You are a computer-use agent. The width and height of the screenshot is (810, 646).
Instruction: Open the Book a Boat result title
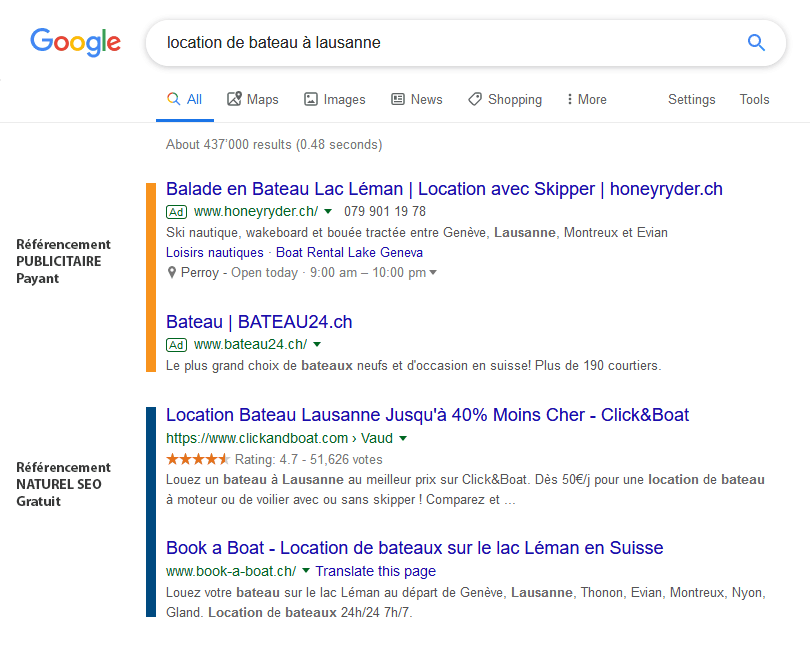pos(414,548)
